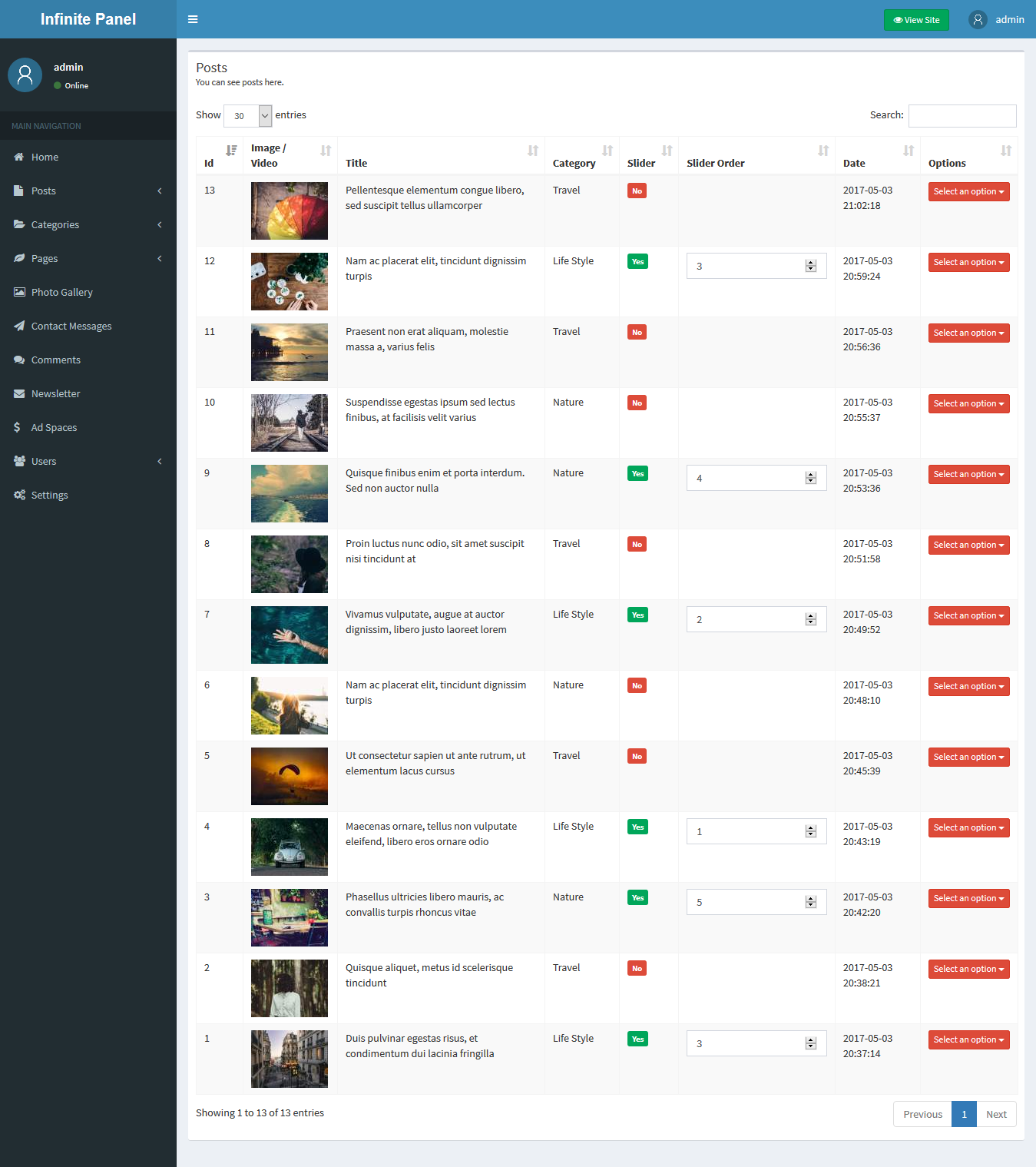Click the Comments icon in the sidebar
Viewport: 1036px width, 1167px height.
[18, 360]
